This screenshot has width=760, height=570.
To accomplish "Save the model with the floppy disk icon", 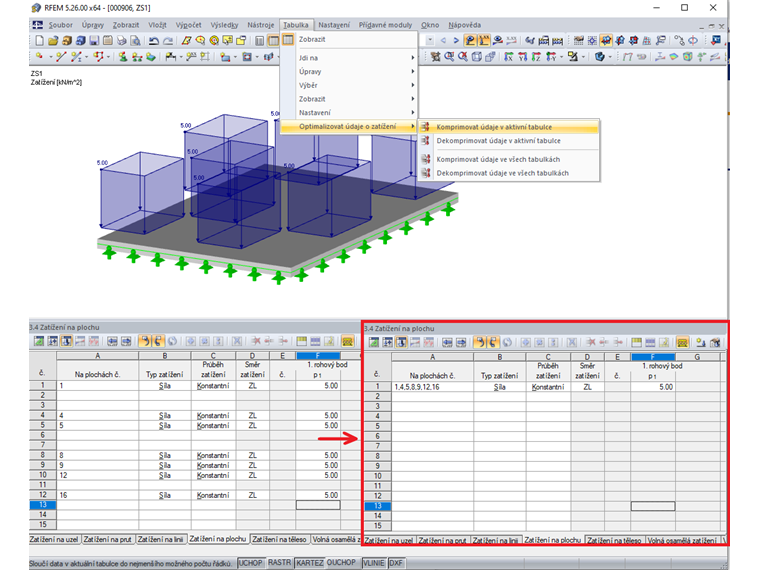I will coord(94,41).
